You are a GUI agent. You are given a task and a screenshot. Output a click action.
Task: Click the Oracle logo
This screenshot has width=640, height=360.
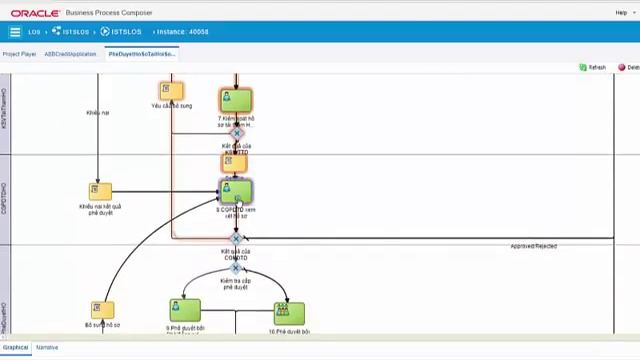pos(36,13)
